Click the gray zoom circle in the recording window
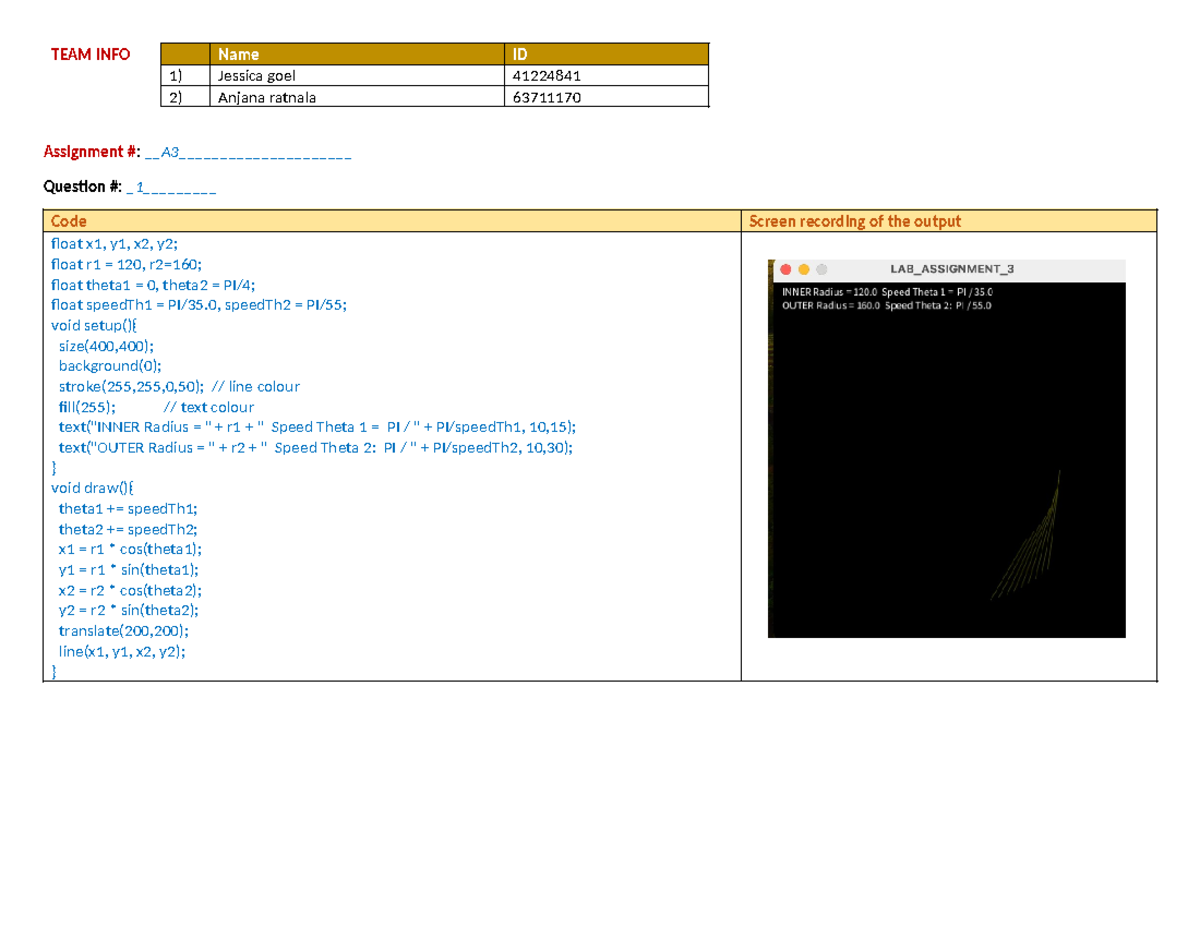 pyautogui.click(x=822, y=269)
